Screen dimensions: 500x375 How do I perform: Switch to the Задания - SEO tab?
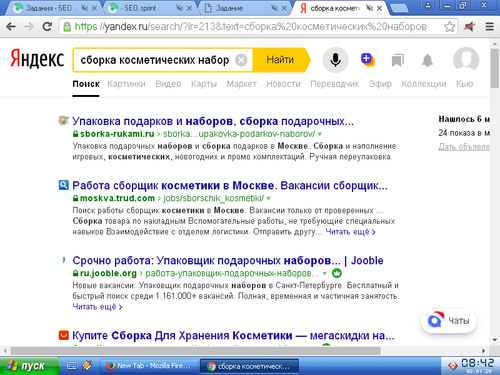(x=49, y=8)
